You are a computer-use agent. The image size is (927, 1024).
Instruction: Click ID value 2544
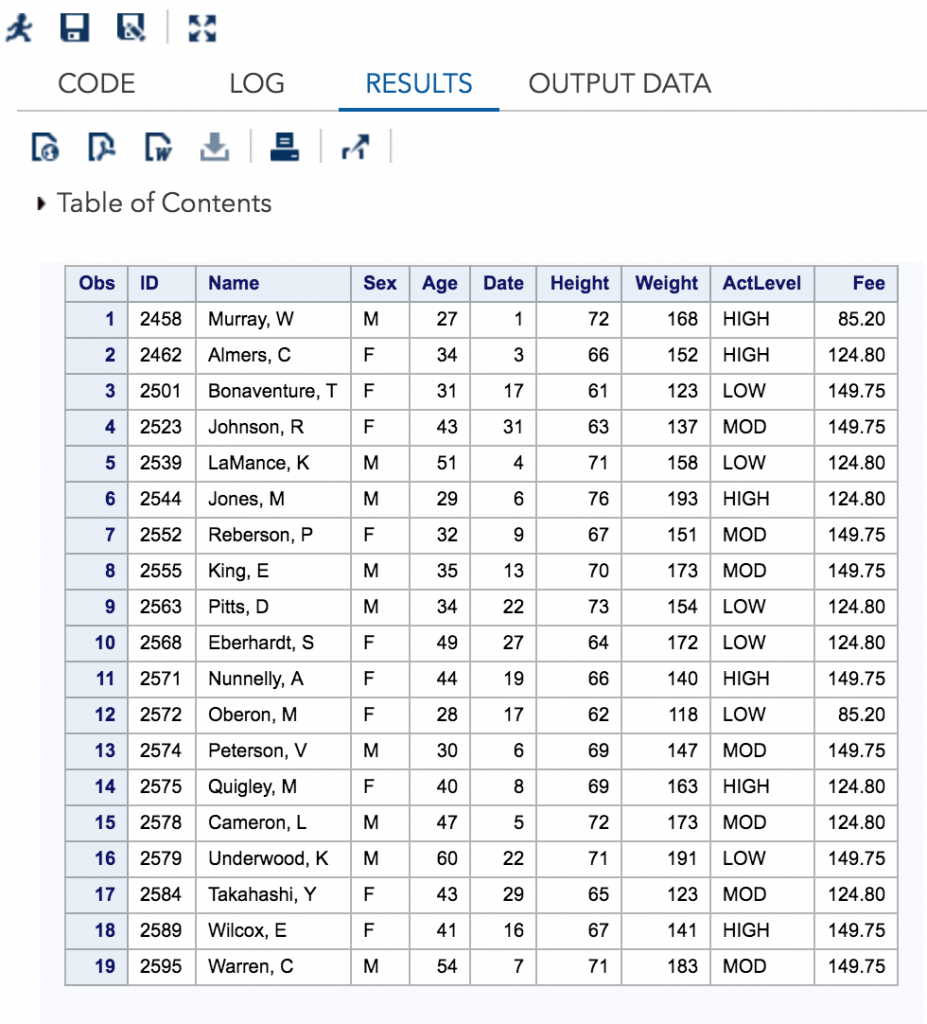coord(161,499)
